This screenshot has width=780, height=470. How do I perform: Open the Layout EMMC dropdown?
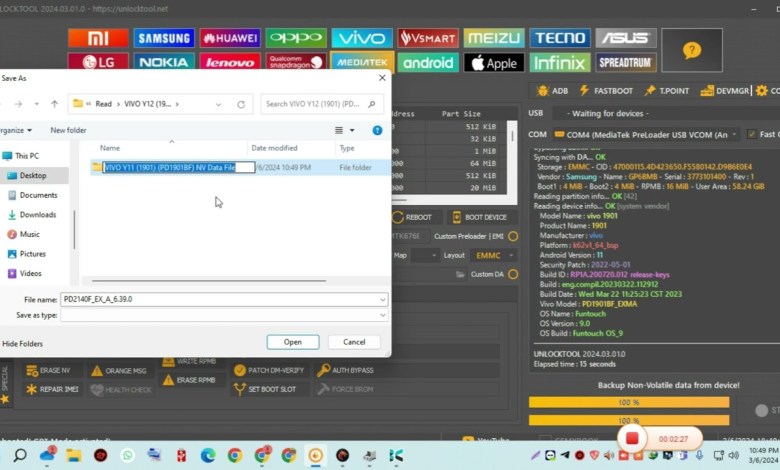[513, 255]
